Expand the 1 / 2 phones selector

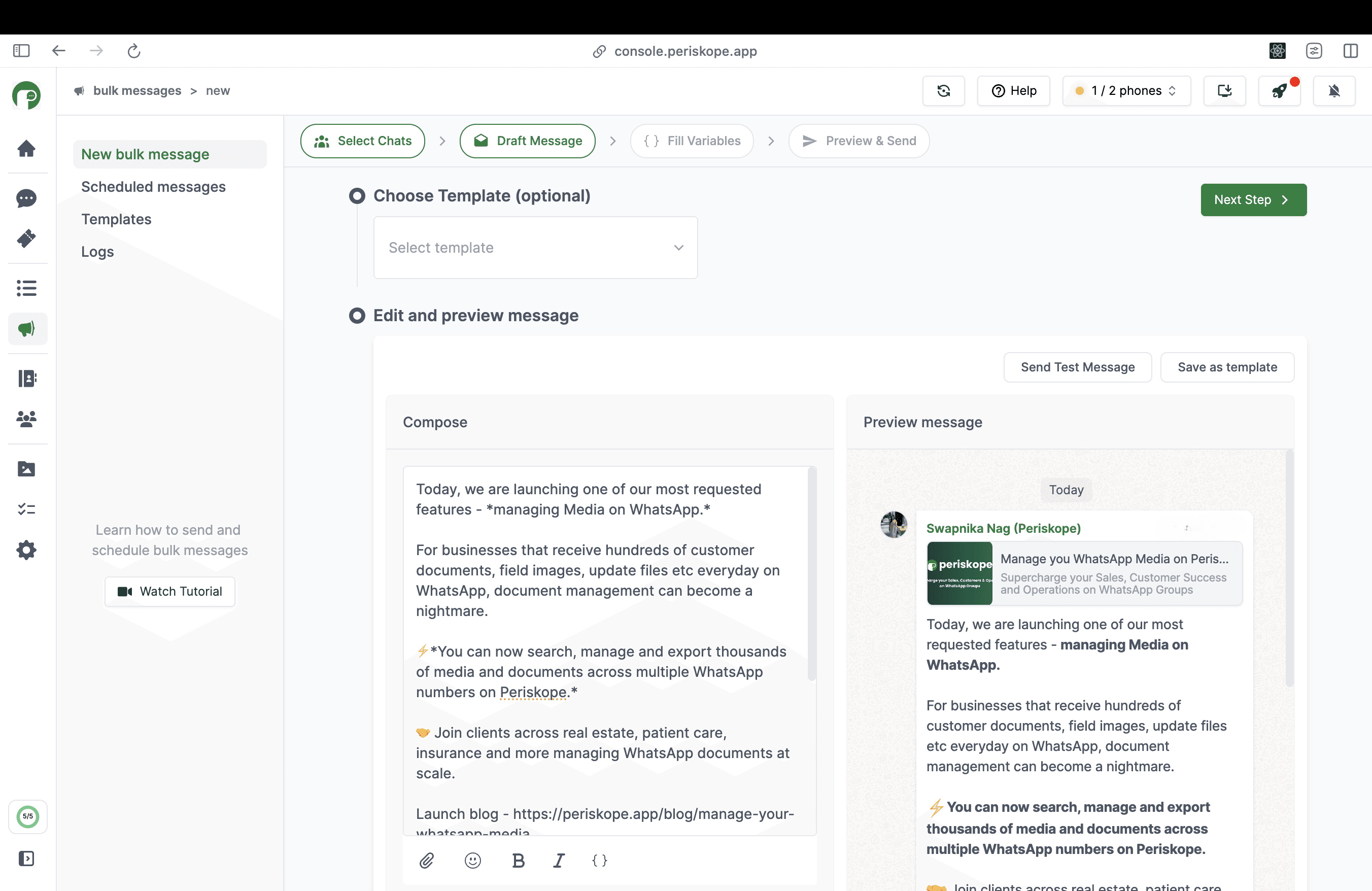click(1126, 90)
